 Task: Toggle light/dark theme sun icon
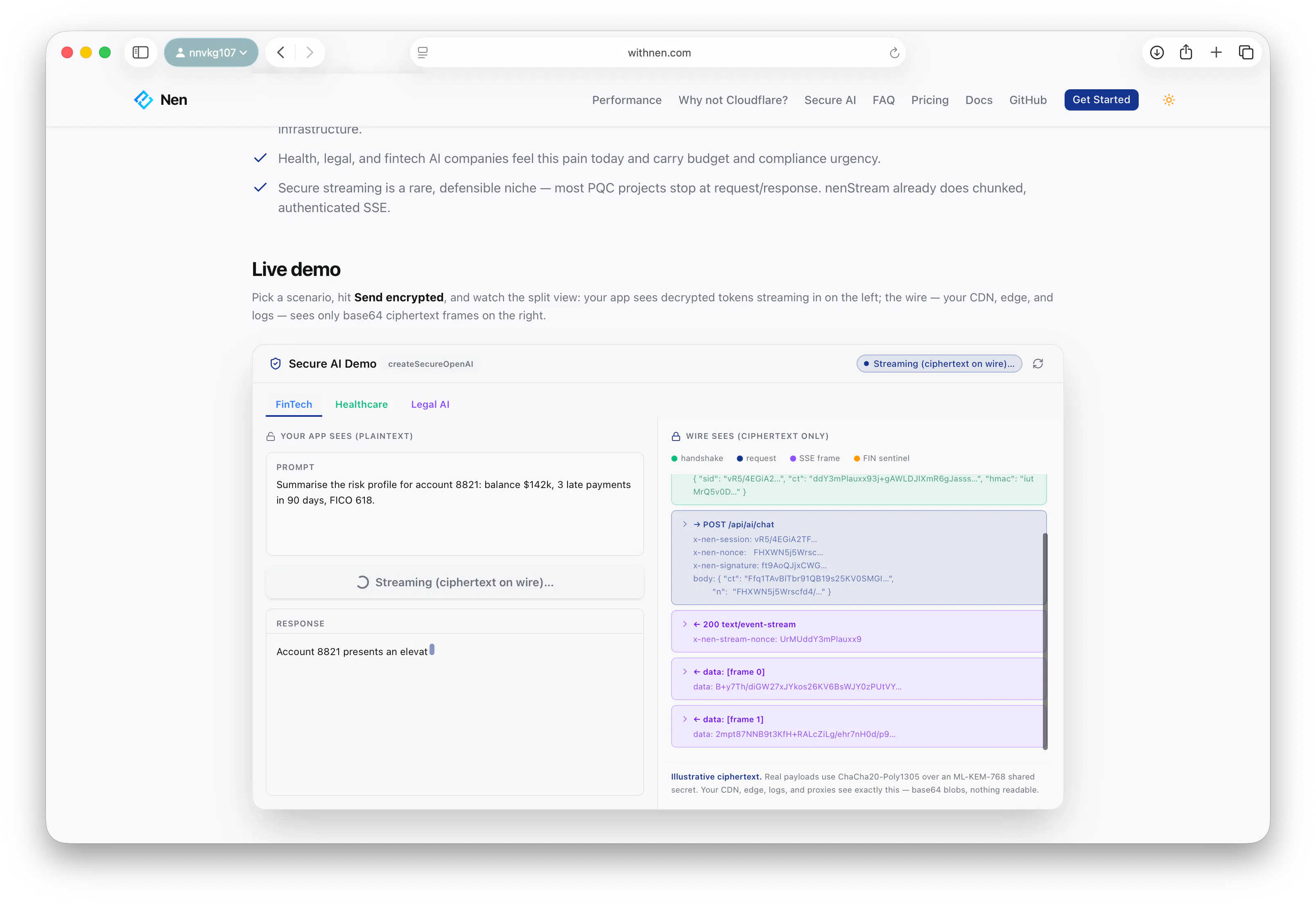pos(1168,100)
